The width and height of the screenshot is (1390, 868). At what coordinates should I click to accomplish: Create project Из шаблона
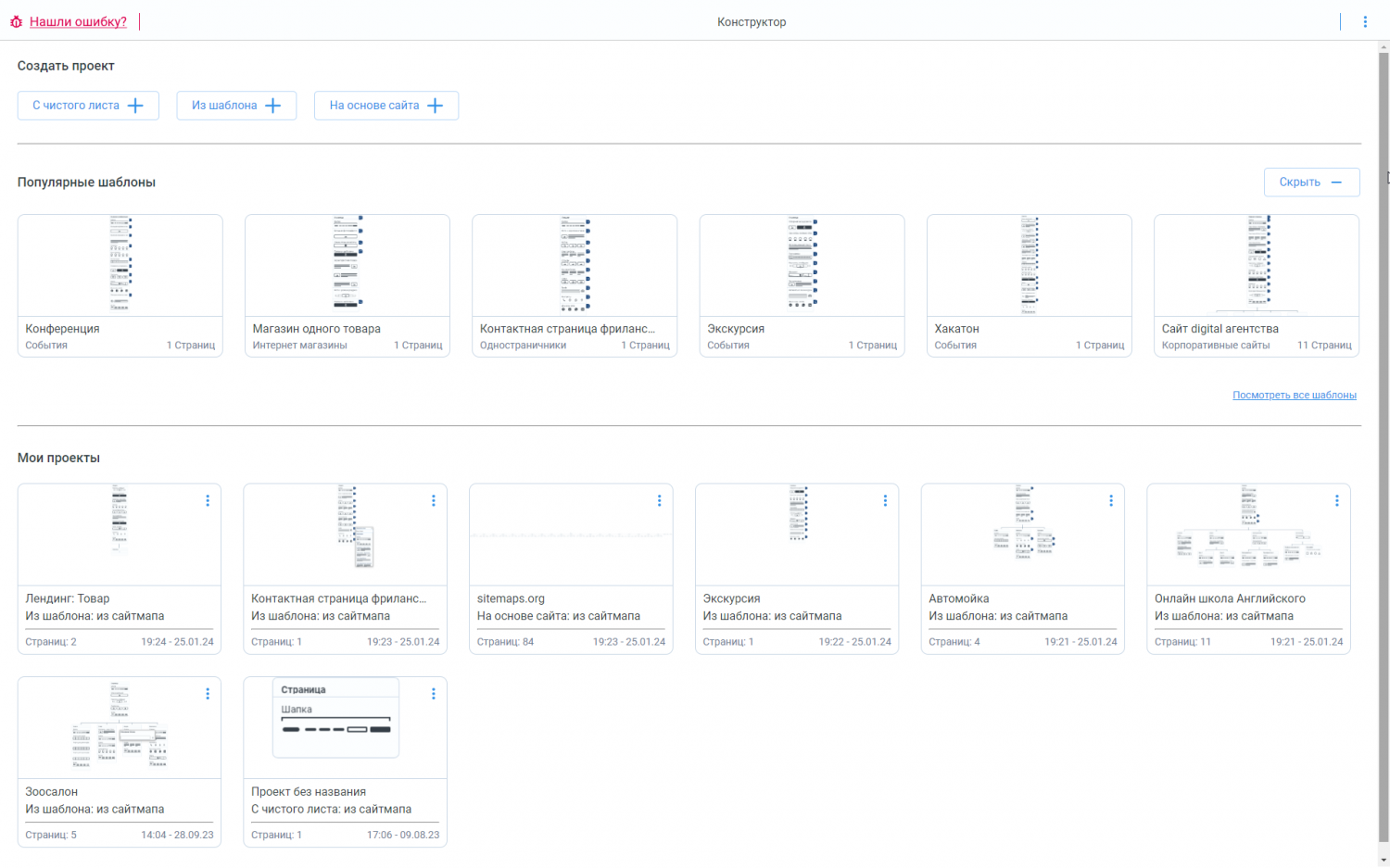click(x=235, y=106)
